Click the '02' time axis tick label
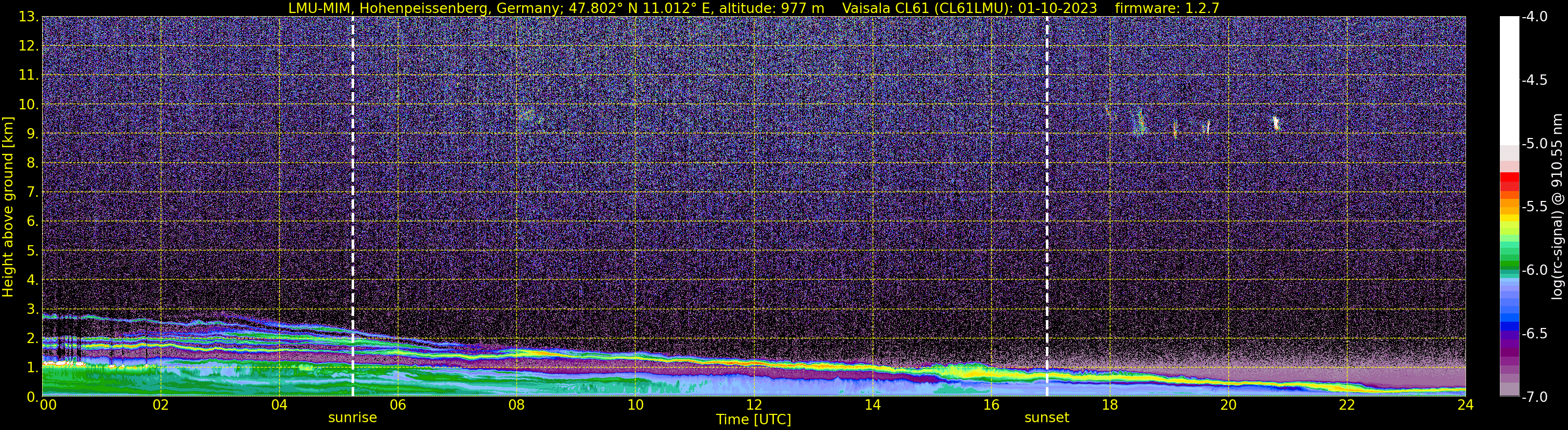This screenshot has width=1568, height=430. click(161, 405)
